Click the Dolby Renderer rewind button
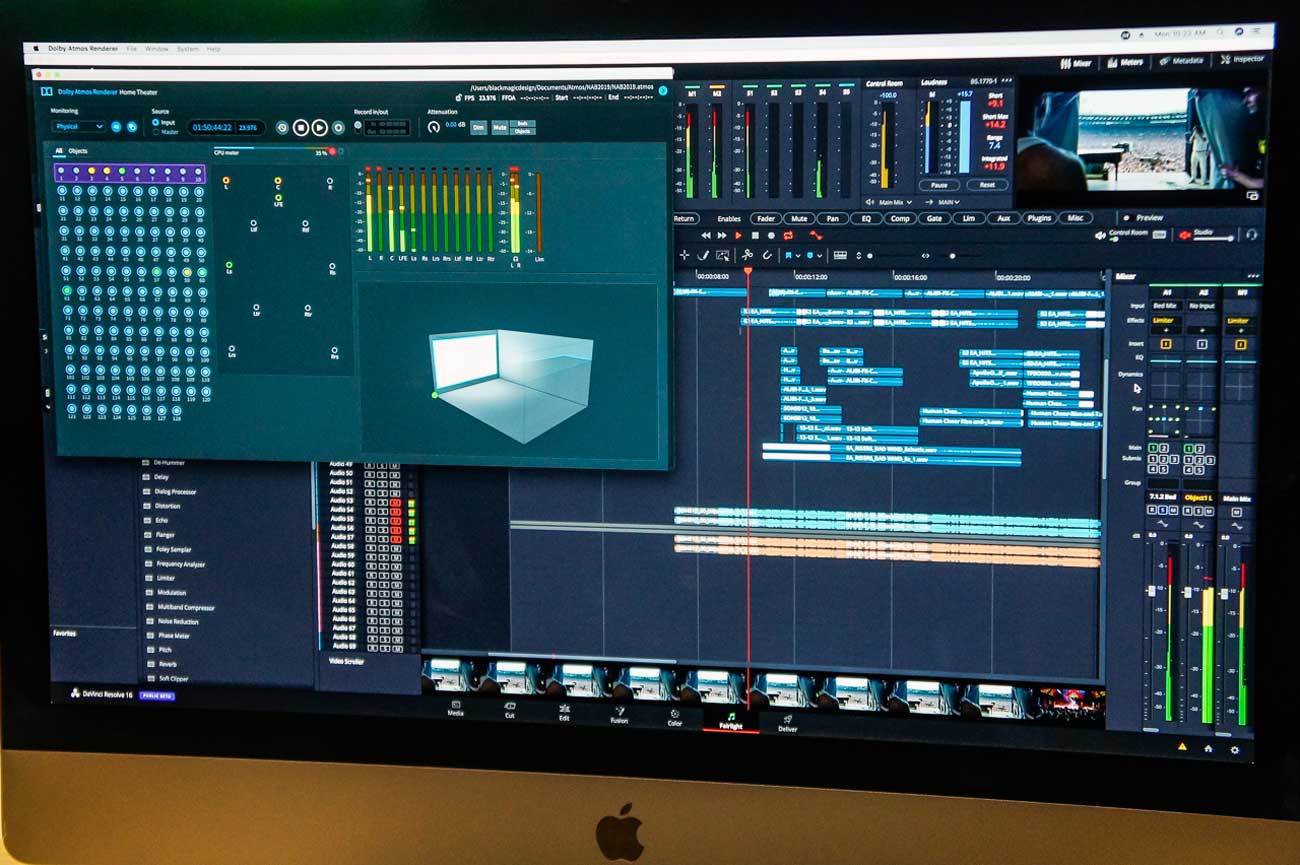 [x=282, y=127]
